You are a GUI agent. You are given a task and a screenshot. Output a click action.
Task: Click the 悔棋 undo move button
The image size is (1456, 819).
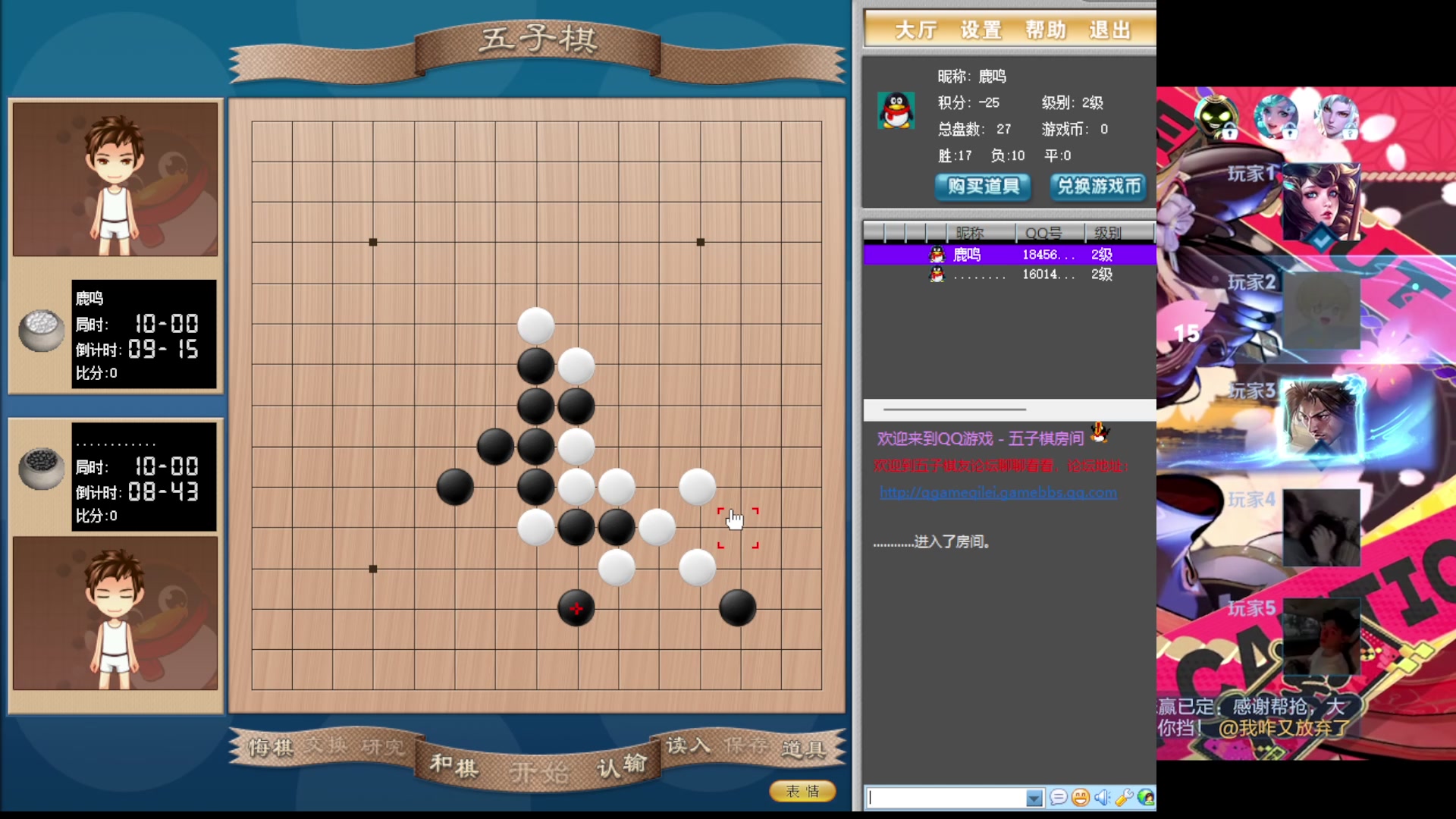(271, 748)
